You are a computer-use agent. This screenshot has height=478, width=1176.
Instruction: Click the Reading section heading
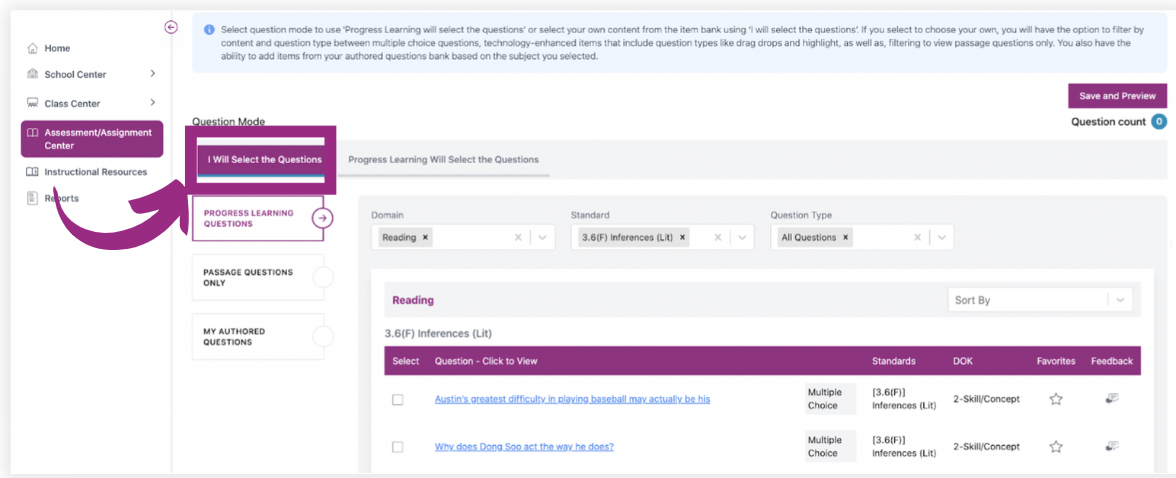click(x=413, y=300)
